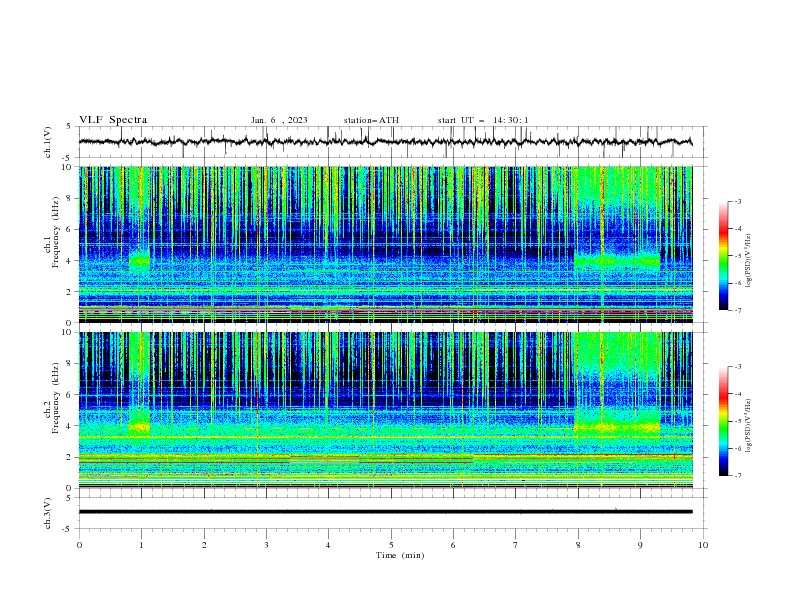Click time axis tick label "6"
Screen dimensions: 792x612
[x=453, y=545]
